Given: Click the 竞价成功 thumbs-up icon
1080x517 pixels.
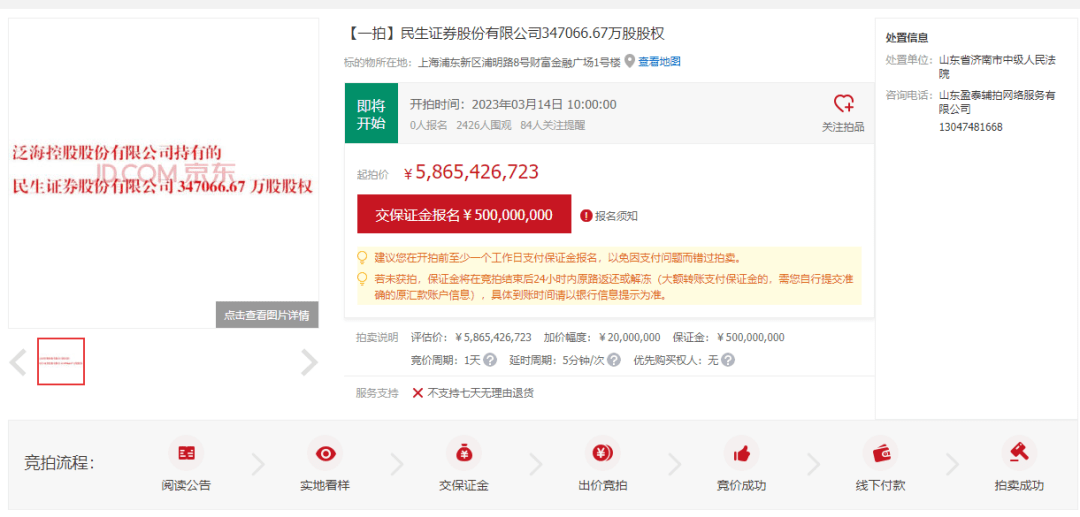Looking at the screenshot, I should 741,453.
